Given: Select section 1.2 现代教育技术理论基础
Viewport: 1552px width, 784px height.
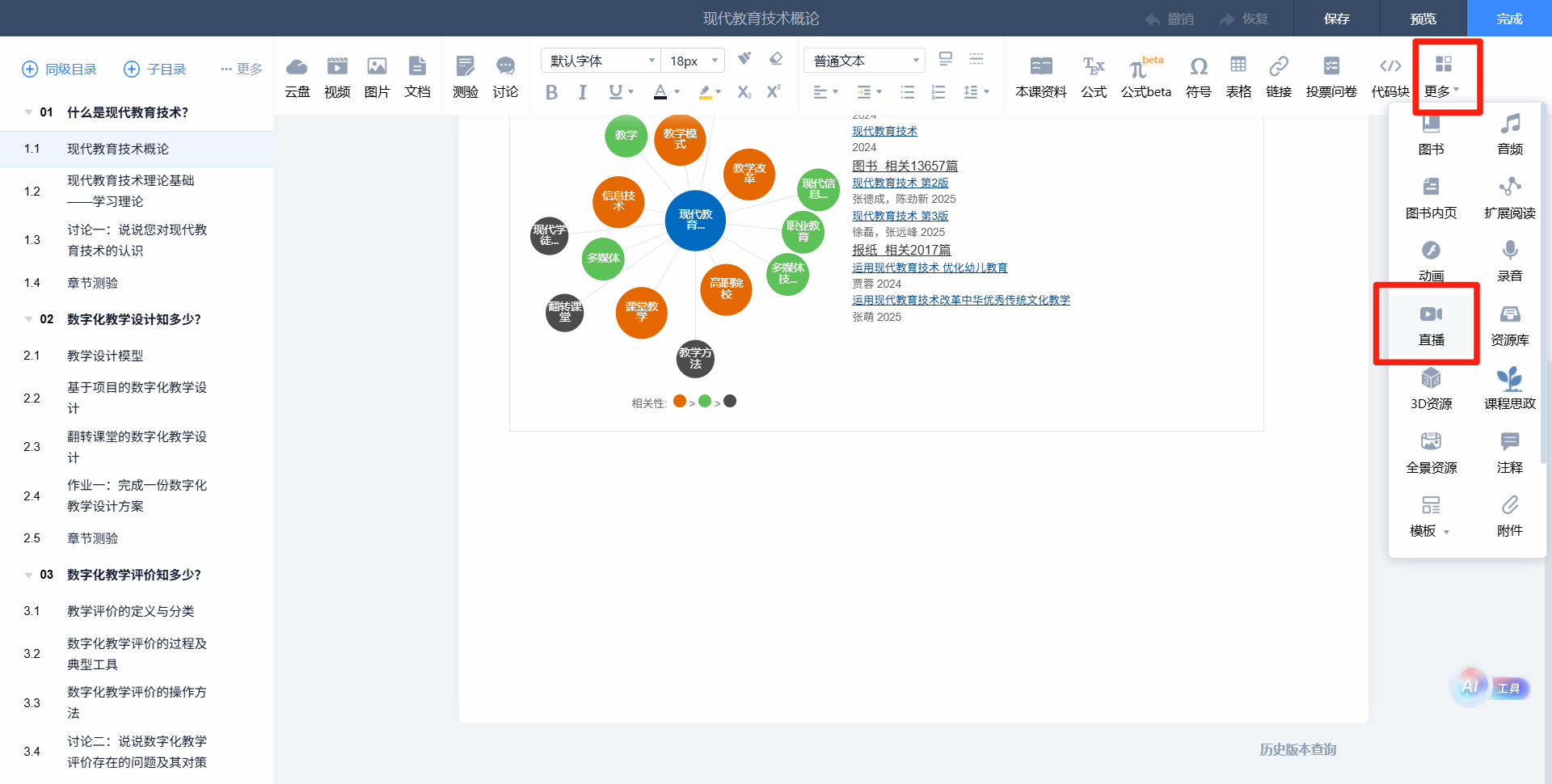Looking at the screenshot, I should 130,191.
